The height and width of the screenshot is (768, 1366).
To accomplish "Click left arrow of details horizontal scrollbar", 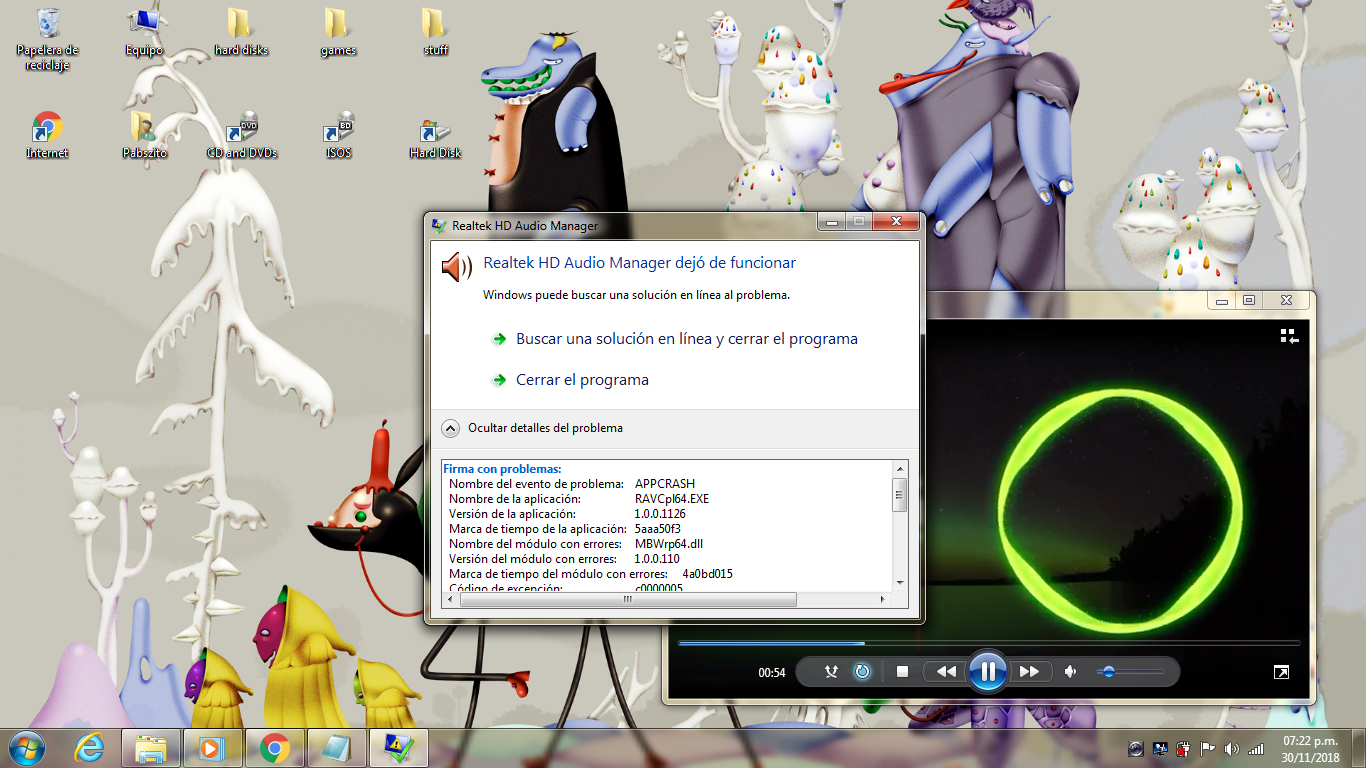I will 451,600.
